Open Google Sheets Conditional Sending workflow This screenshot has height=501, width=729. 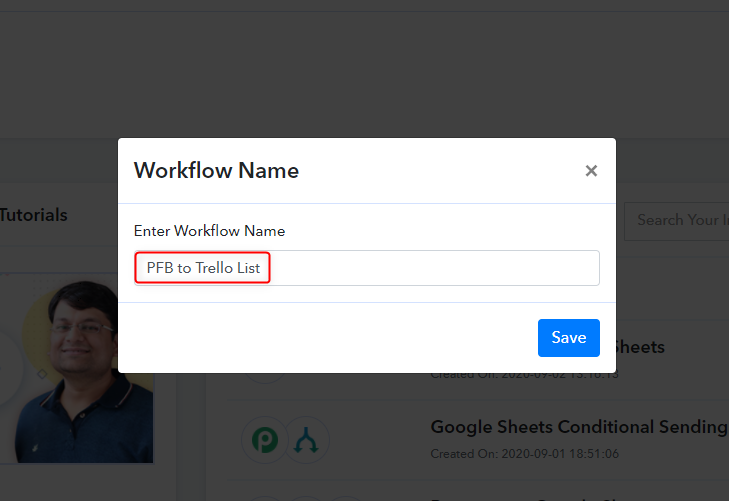(x=579, y=427)
